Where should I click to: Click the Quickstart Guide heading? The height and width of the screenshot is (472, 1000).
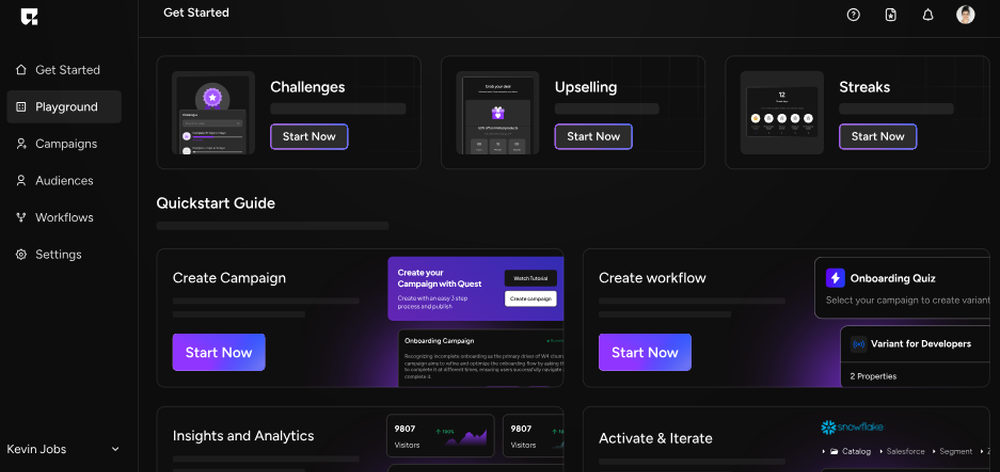pyautogui.click(x=216, y=203)
